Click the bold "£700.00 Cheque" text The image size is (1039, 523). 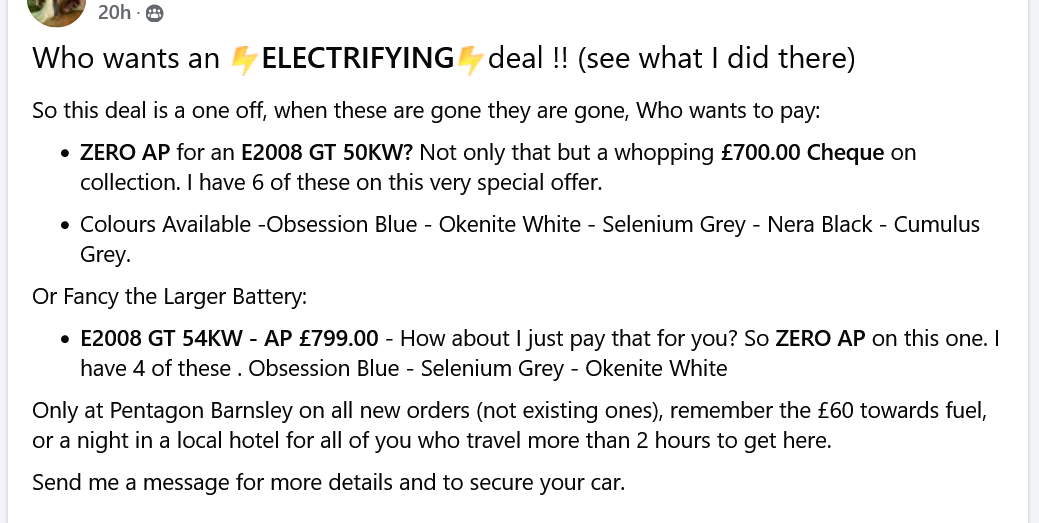pos(802,153)
